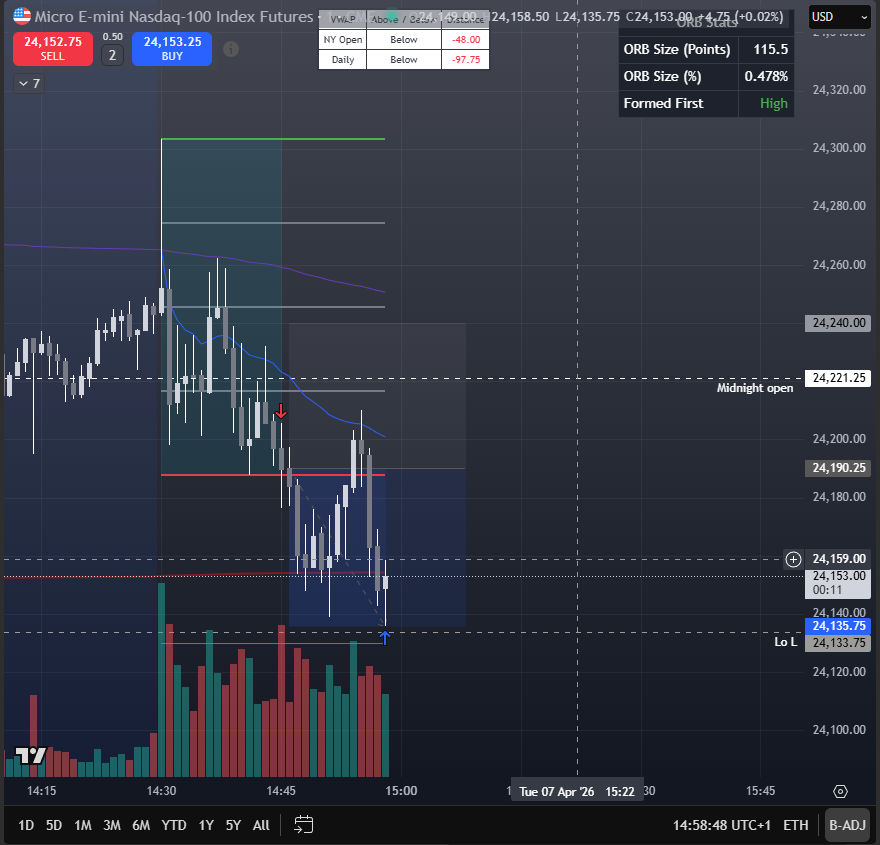Click the blue BUY 24,153.25 button
Viewport: 880px width, 845px height.
[x=172, y=49]
